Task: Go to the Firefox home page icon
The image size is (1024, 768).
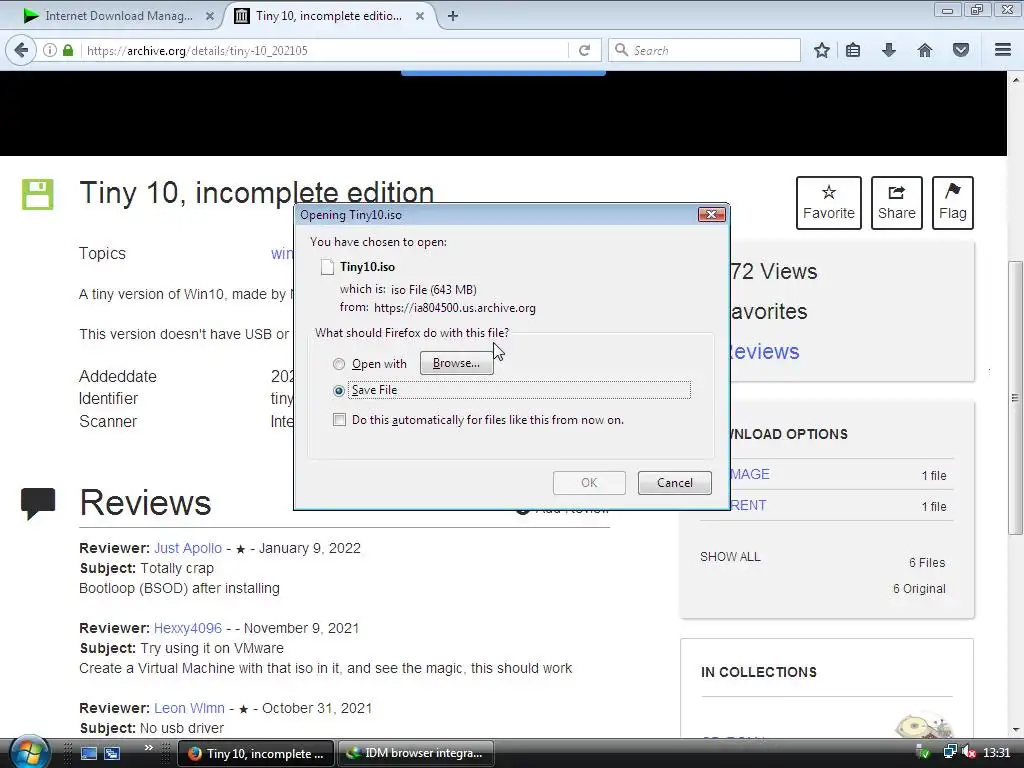Action: click(x=925, y=50)
